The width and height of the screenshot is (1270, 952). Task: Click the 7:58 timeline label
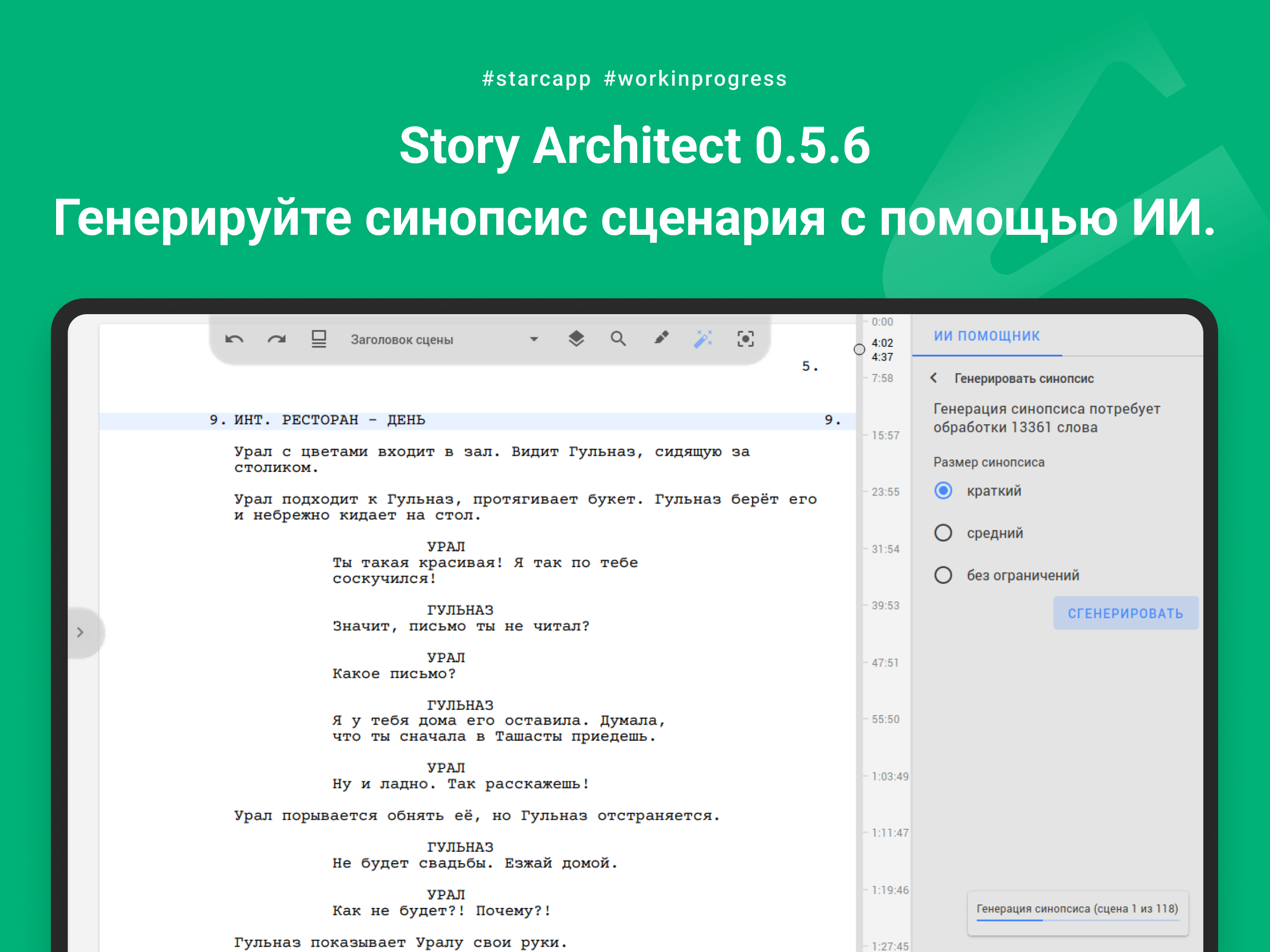point(883,378)
